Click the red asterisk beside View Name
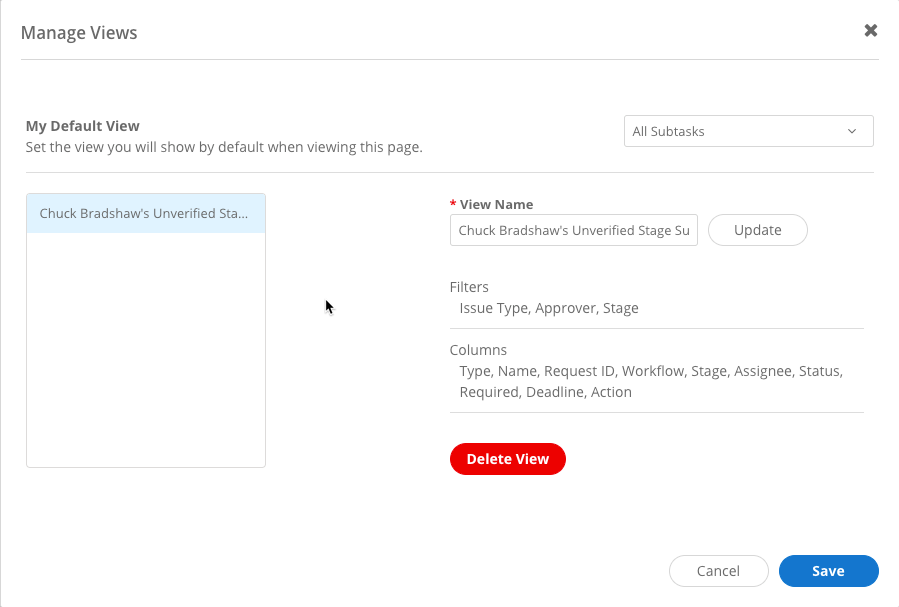 coord(453,204)
